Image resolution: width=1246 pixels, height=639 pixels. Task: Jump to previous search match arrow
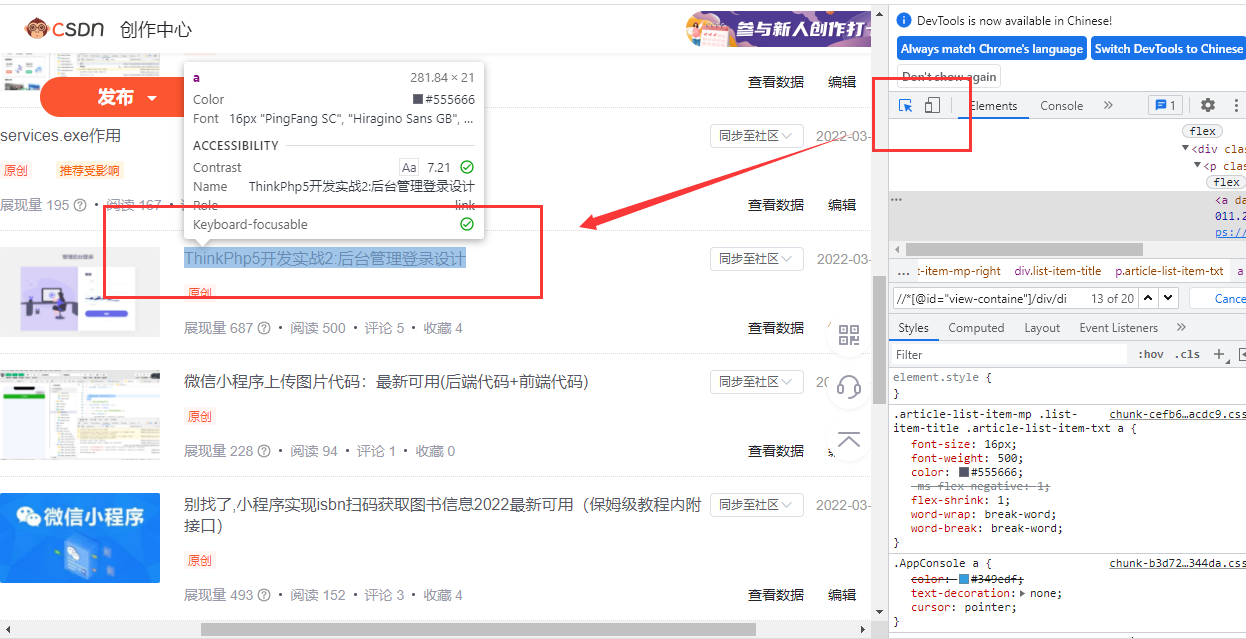click(1147, 298)
